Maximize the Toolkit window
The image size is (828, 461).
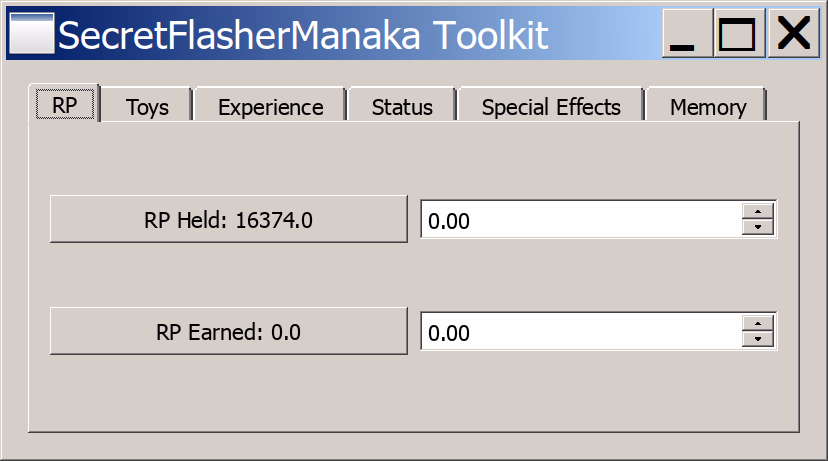(739, 33)
